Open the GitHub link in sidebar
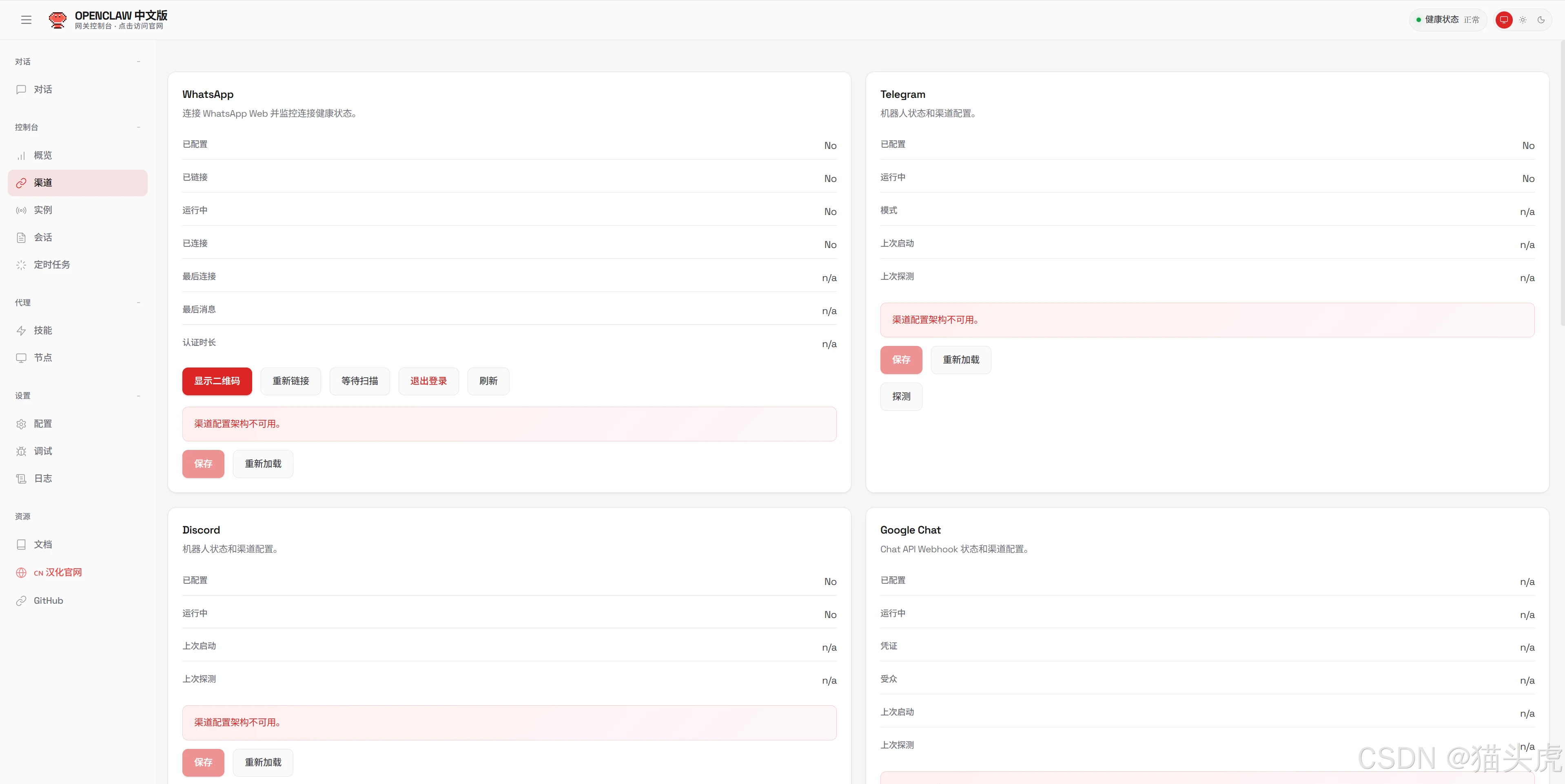Viewport: 1565px width, 784px height. 49,600
